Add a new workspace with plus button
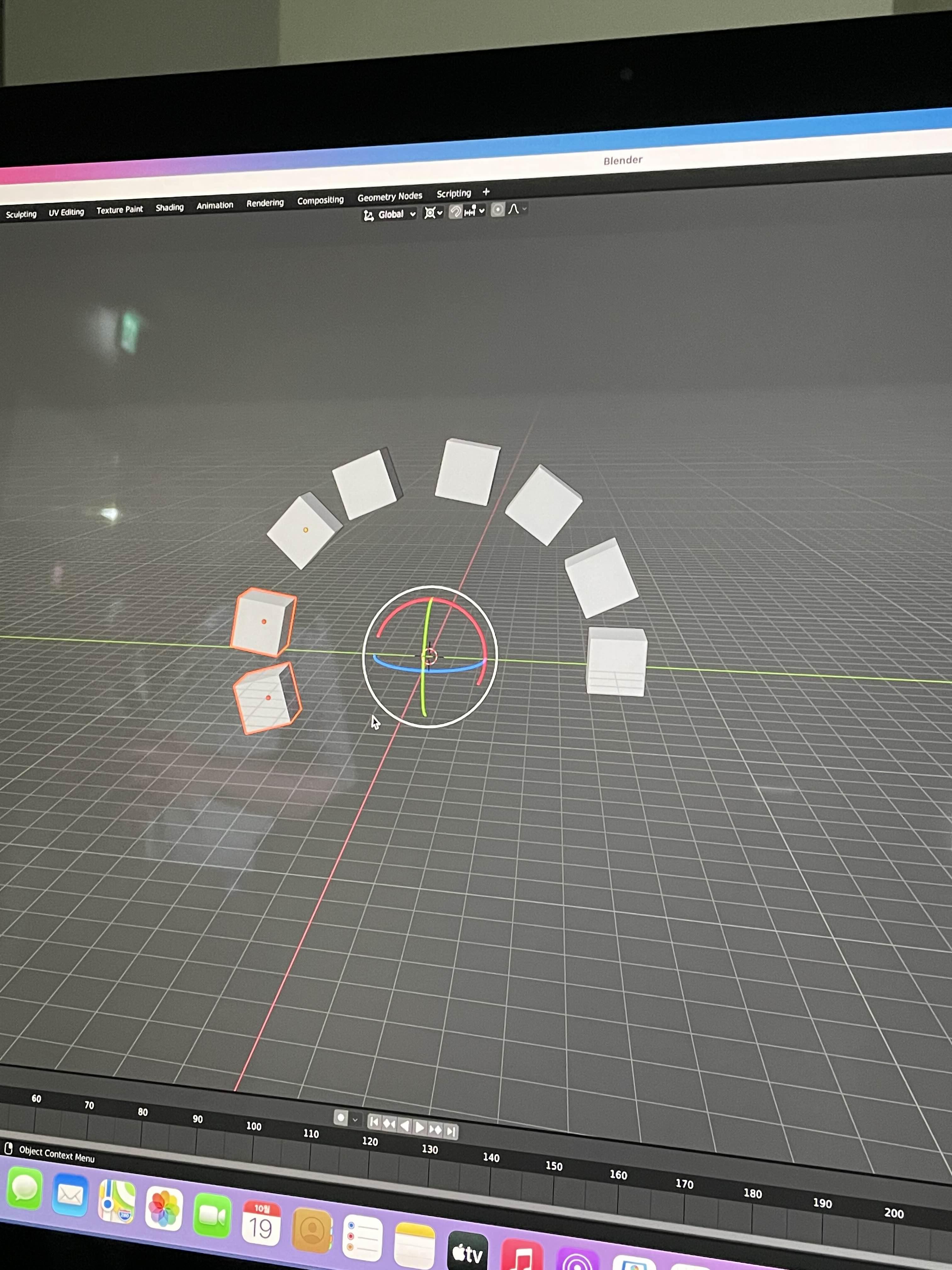Image resolution: width=952 pixels, height=1270 pixels. click(486, 192)
